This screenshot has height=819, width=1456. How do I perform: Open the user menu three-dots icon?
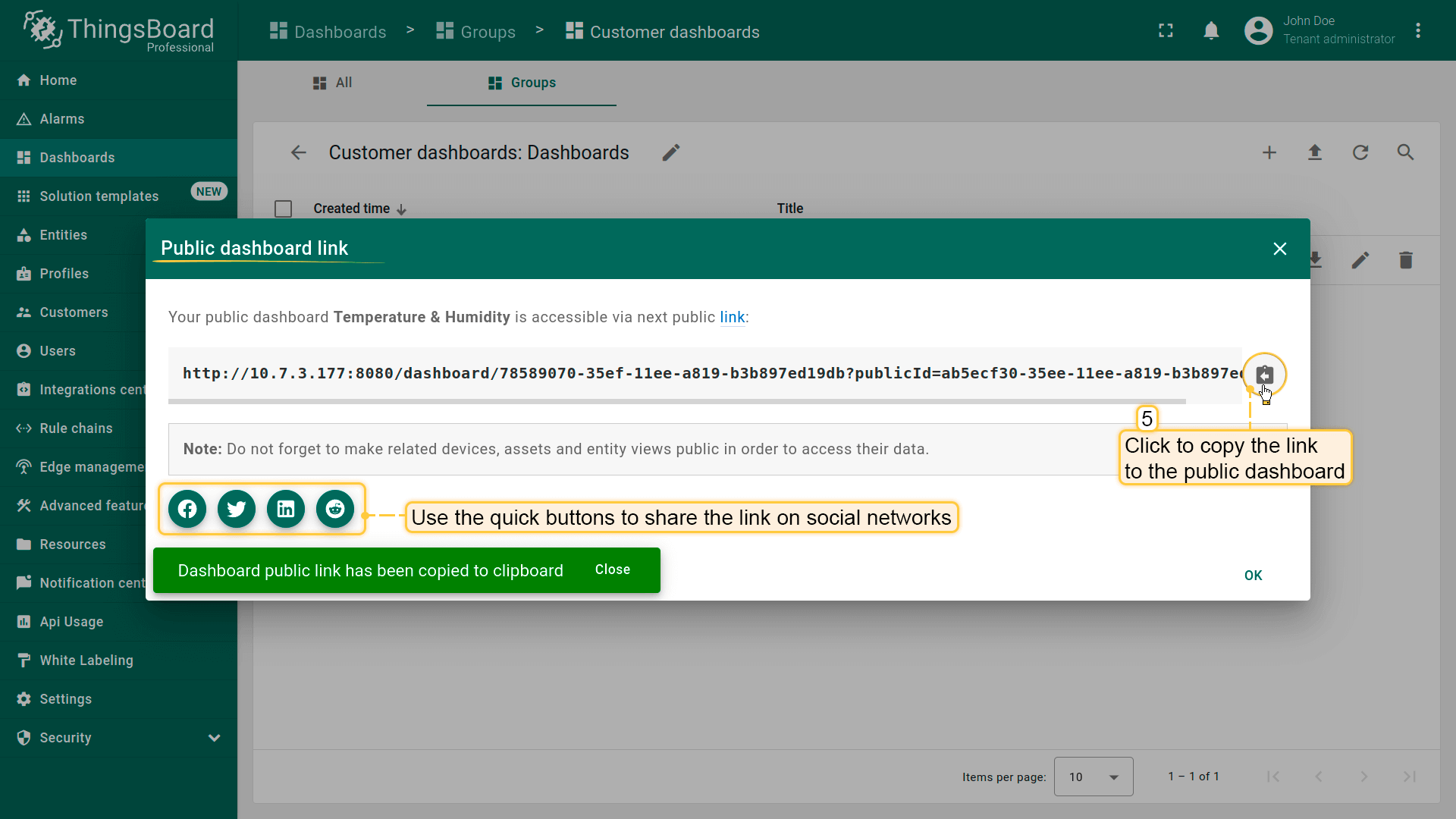(1417, 31)
